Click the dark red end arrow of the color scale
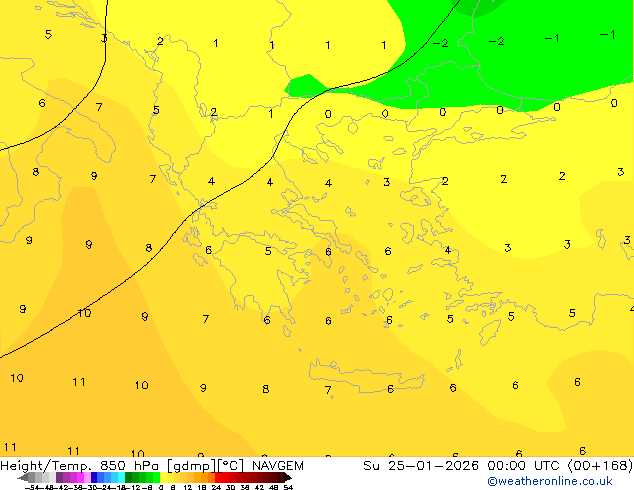634x490 pixels. coord(288,477)
